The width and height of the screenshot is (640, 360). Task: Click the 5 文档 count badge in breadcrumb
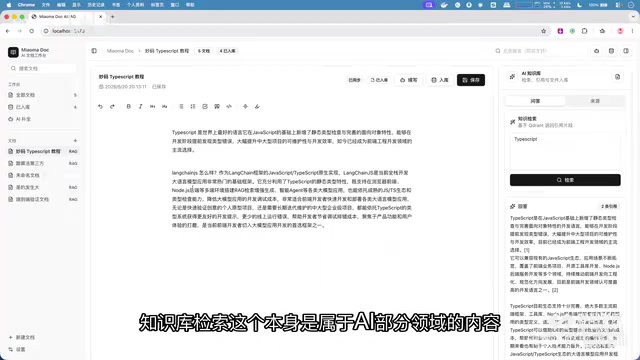[204, 51]
